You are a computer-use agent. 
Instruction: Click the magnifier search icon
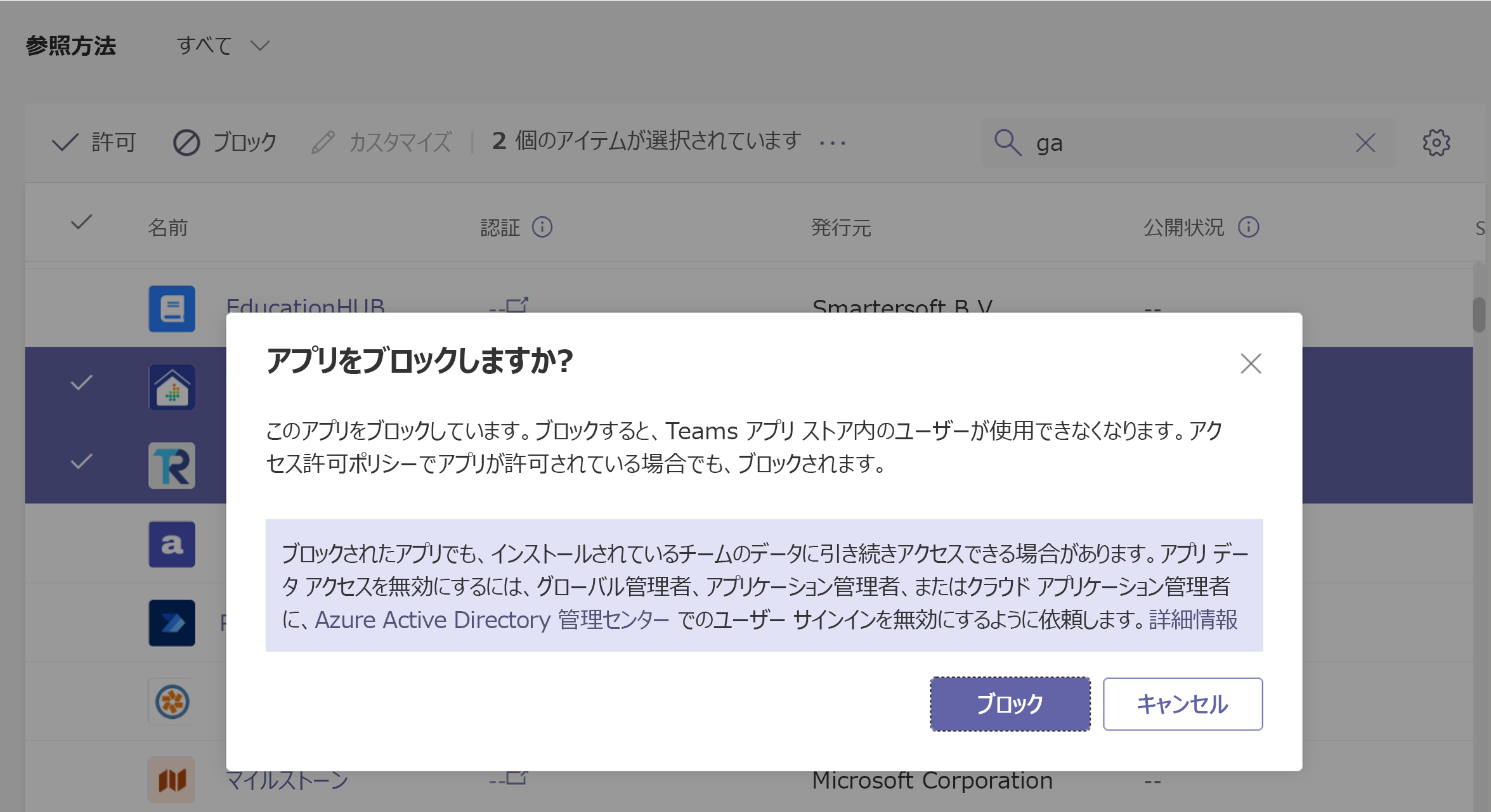pos(1007,143)
